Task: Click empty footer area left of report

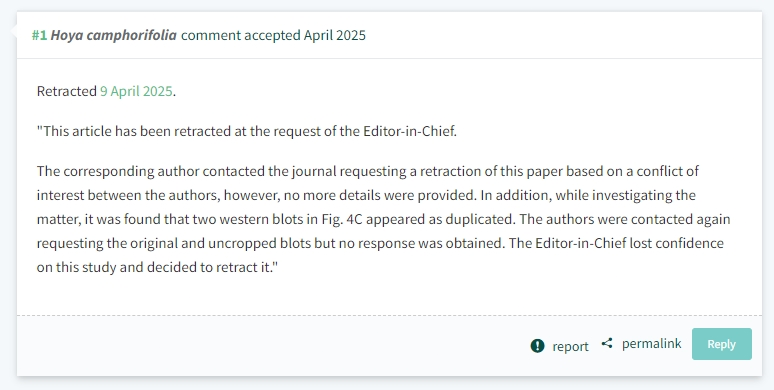Action: click(x=271, y=346)
